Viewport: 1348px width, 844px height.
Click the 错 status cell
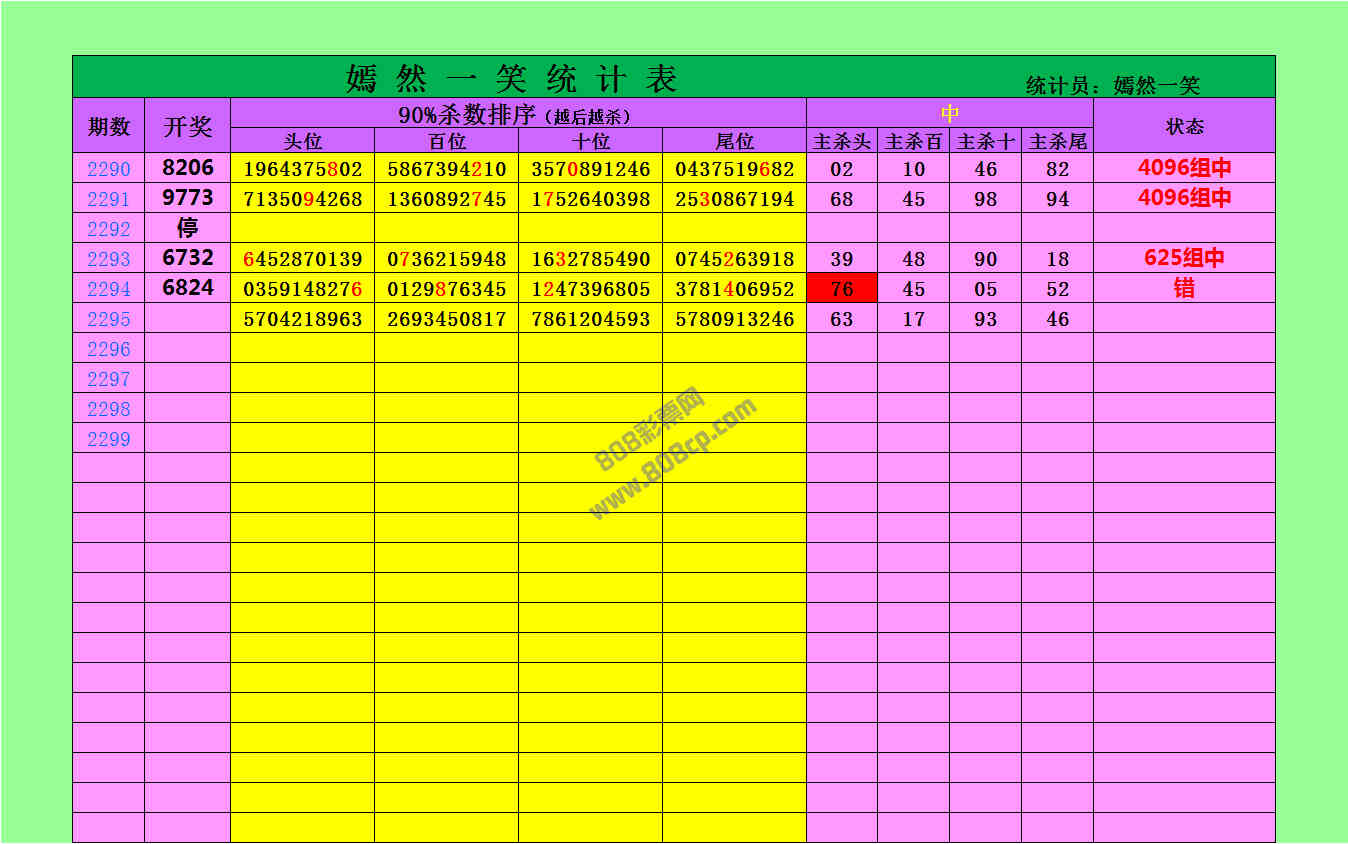(x=1184, y=289)
